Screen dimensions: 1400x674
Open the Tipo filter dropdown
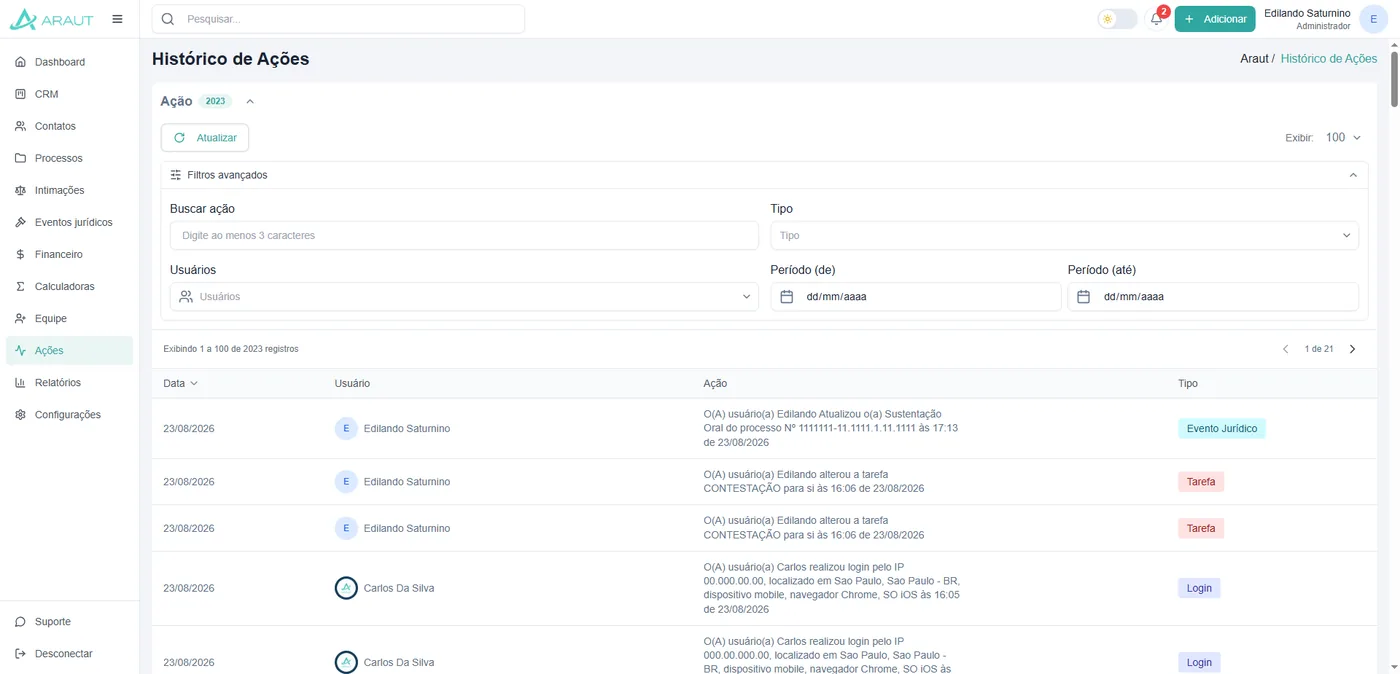(1064, 236)
